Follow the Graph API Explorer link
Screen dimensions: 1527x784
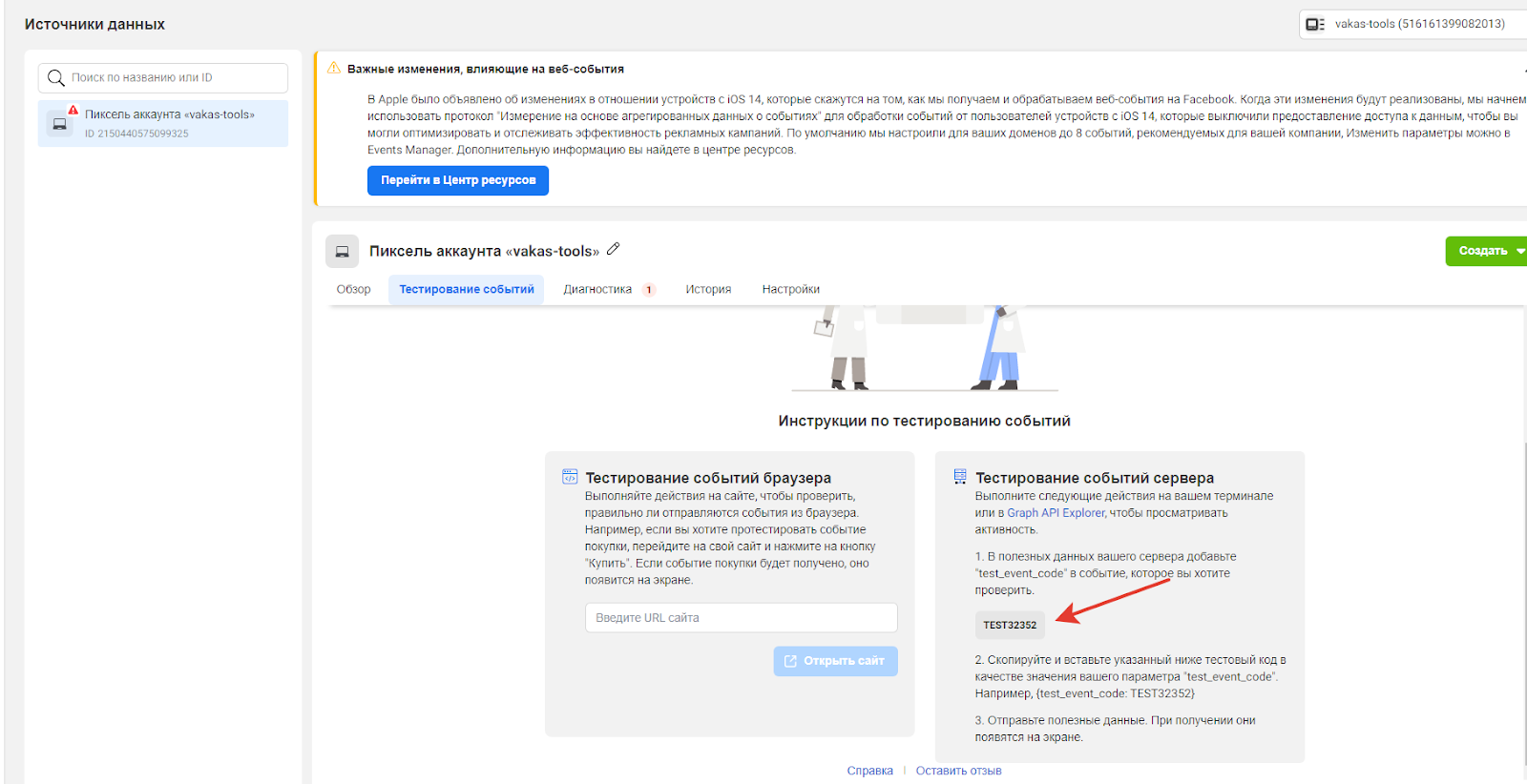tap(1056, 513)
